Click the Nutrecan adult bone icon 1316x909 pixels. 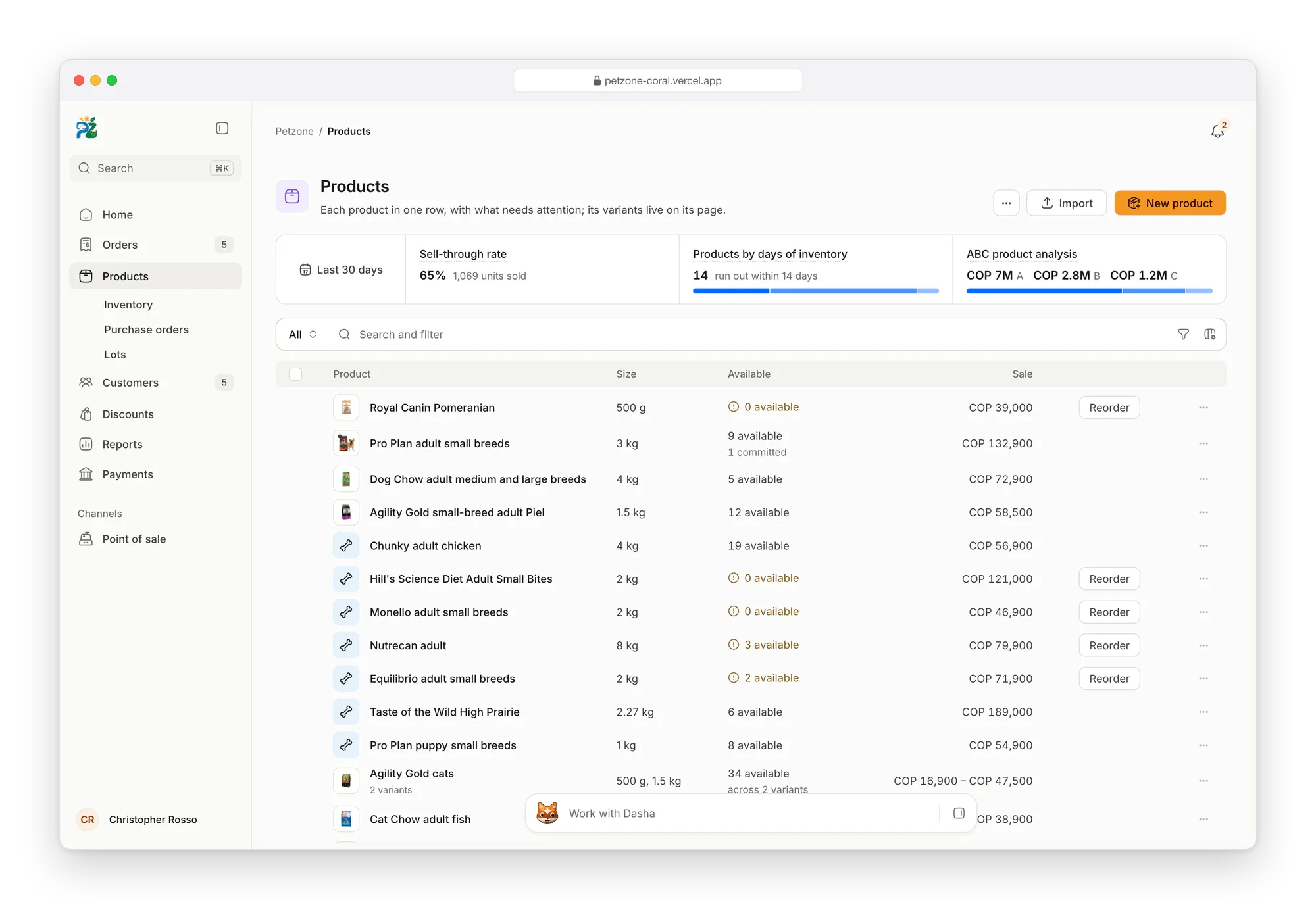(346, 645)
